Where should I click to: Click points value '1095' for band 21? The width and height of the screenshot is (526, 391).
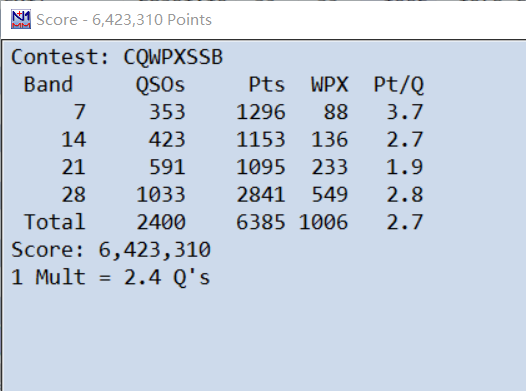261,167
